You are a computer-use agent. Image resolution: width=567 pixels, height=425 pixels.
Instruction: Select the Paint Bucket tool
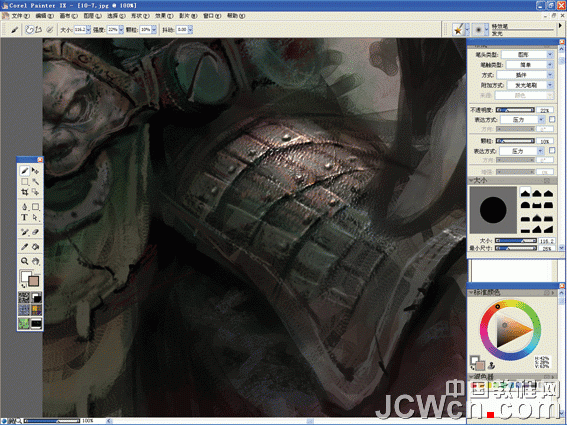35,247
